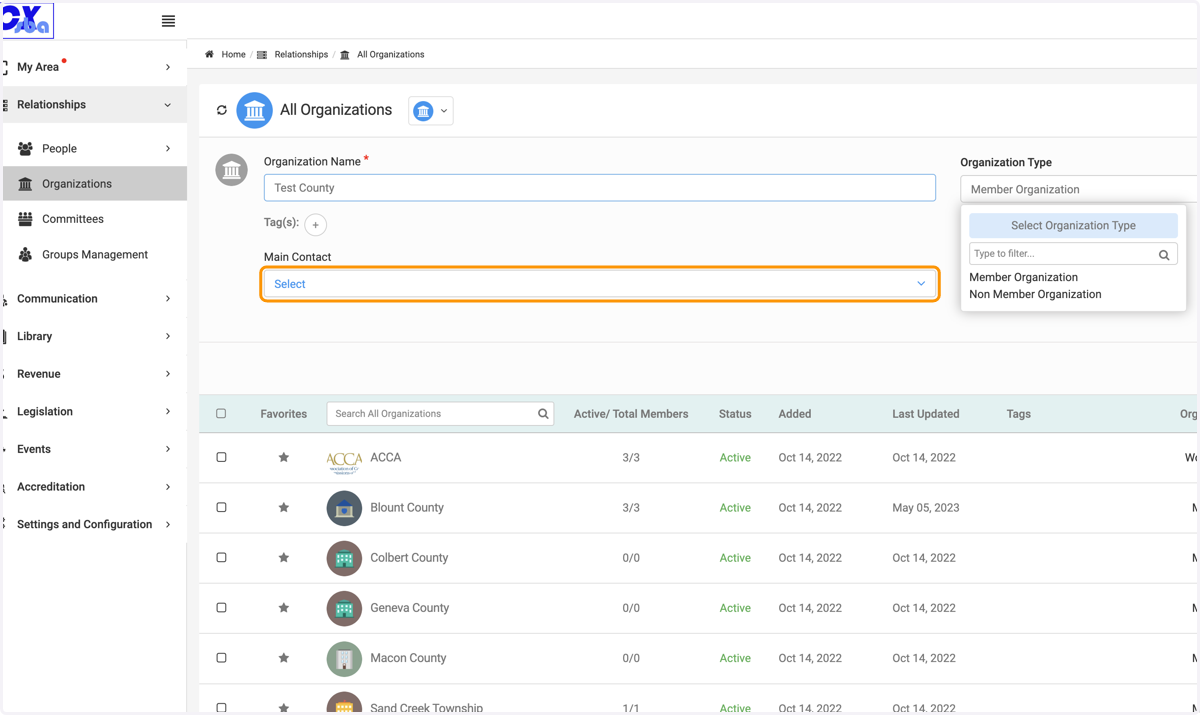Check the Geneva County row checkbox

(221, 608)
